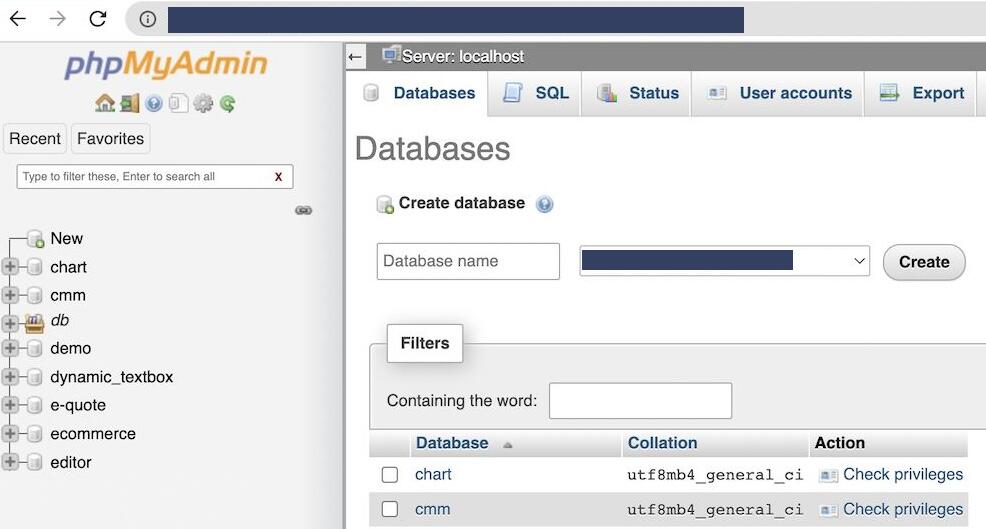Tick the checkbox for chart database

[390, 475]
